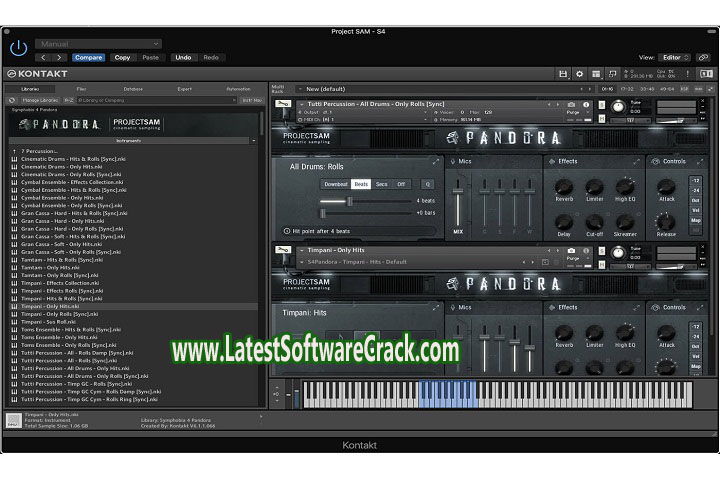
Task: Turn sync Off in All Drums
Action: [401, 184]
